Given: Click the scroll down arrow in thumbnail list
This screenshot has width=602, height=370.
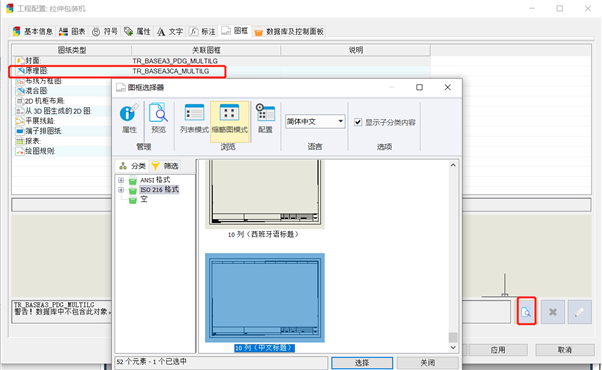Looking at the screenshot, I should point(453,347).
